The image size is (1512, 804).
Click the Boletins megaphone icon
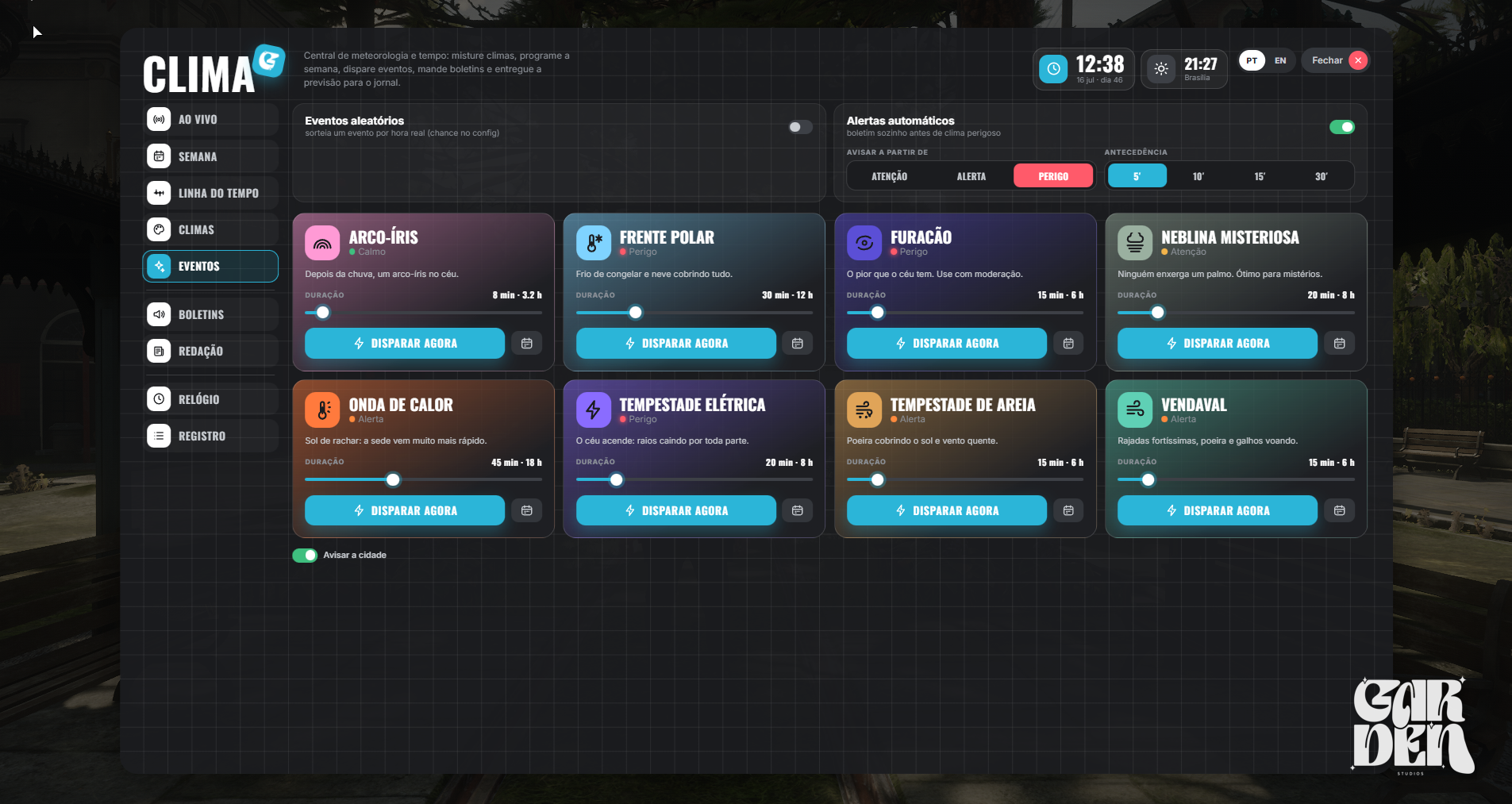[159, 314]
